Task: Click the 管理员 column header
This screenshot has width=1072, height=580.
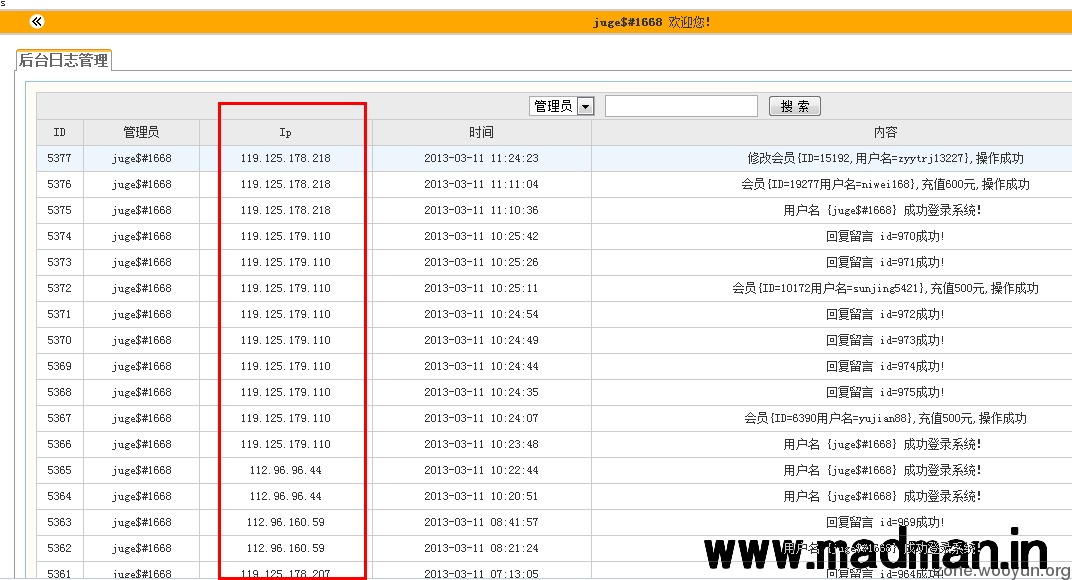Action: (141, 132)
